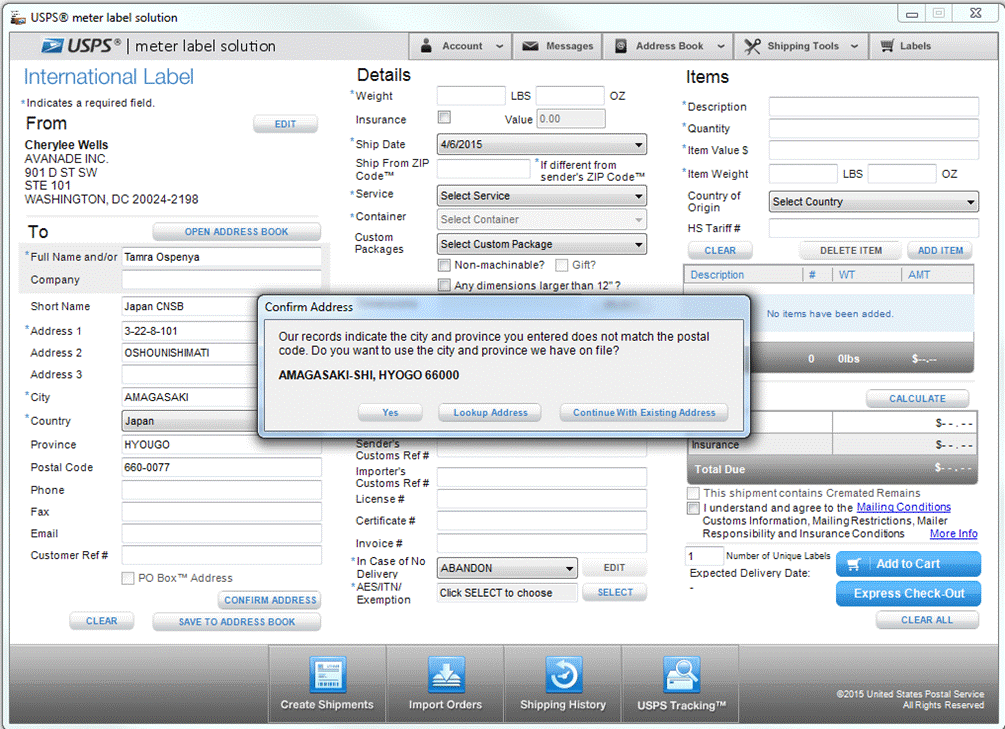Viewport: 1005px width, 729px height.
Task: Check Any dimensions larger than 12" box
Action: 444,285
